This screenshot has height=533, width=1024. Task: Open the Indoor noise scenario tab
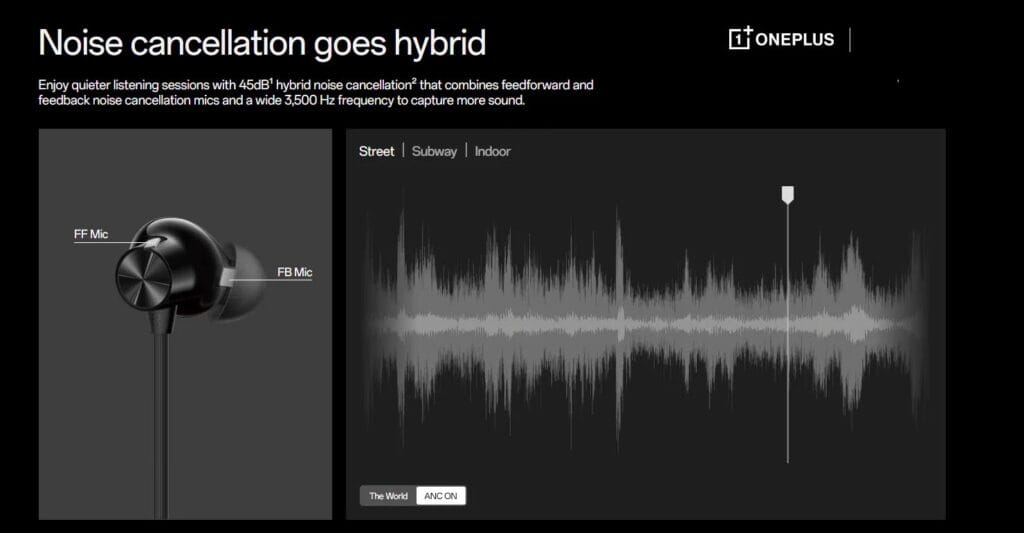[x=492, y=151]
